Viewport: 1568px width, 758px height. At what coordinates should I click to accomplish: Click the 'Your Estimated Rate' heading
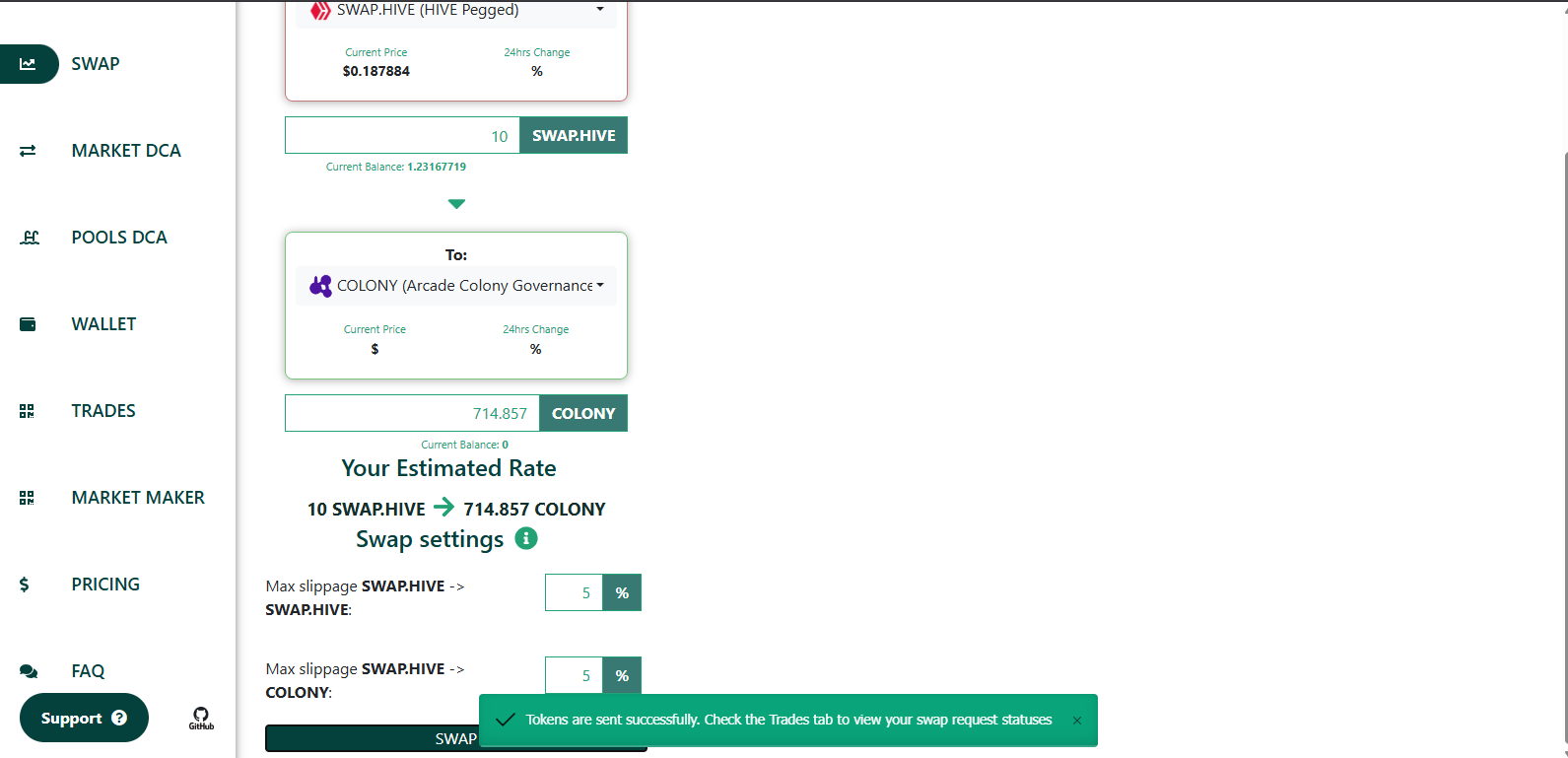click(448, 468)
